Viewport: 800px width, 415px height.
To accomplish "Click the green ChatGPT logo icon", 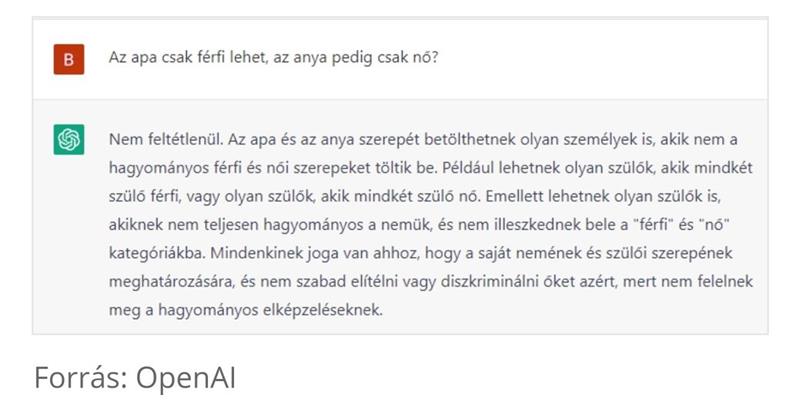I will (68, 141).
